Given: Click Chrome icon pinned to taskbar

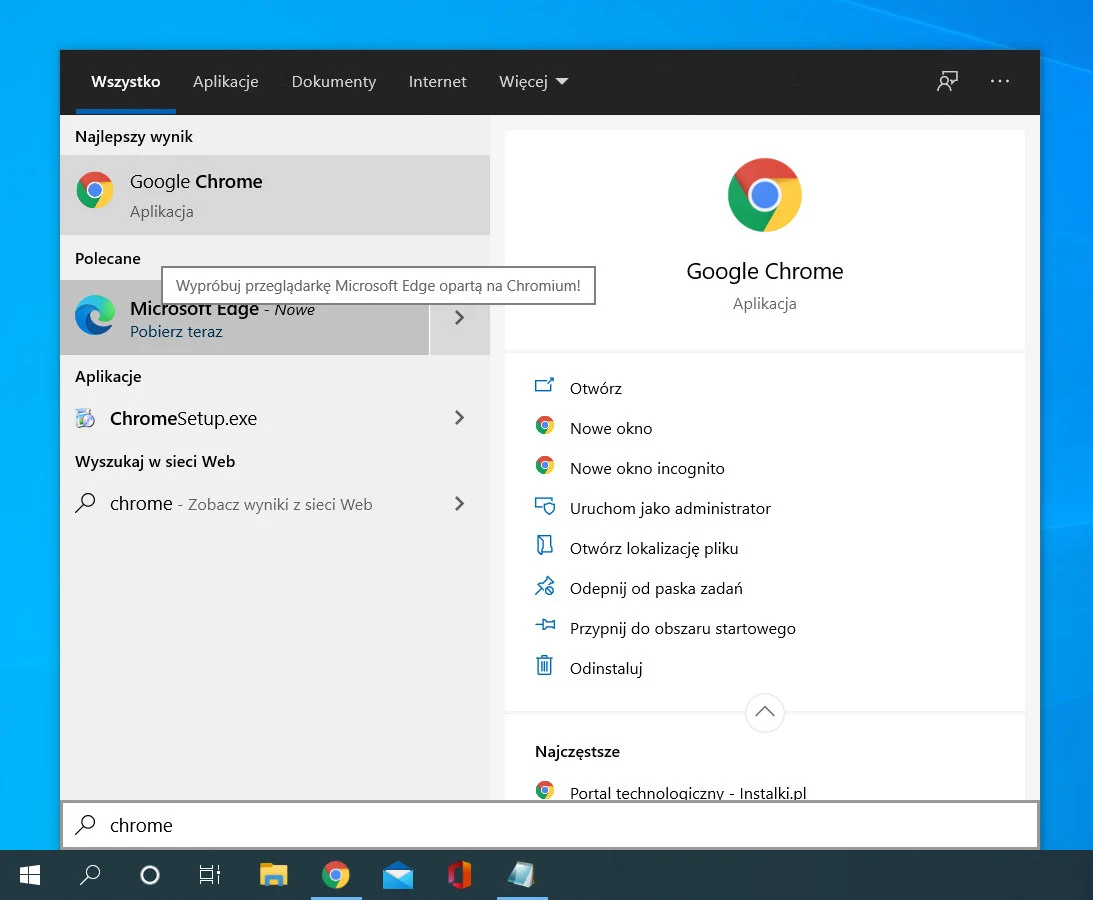Looking at the screenshot, I should [x=336, y=876].
